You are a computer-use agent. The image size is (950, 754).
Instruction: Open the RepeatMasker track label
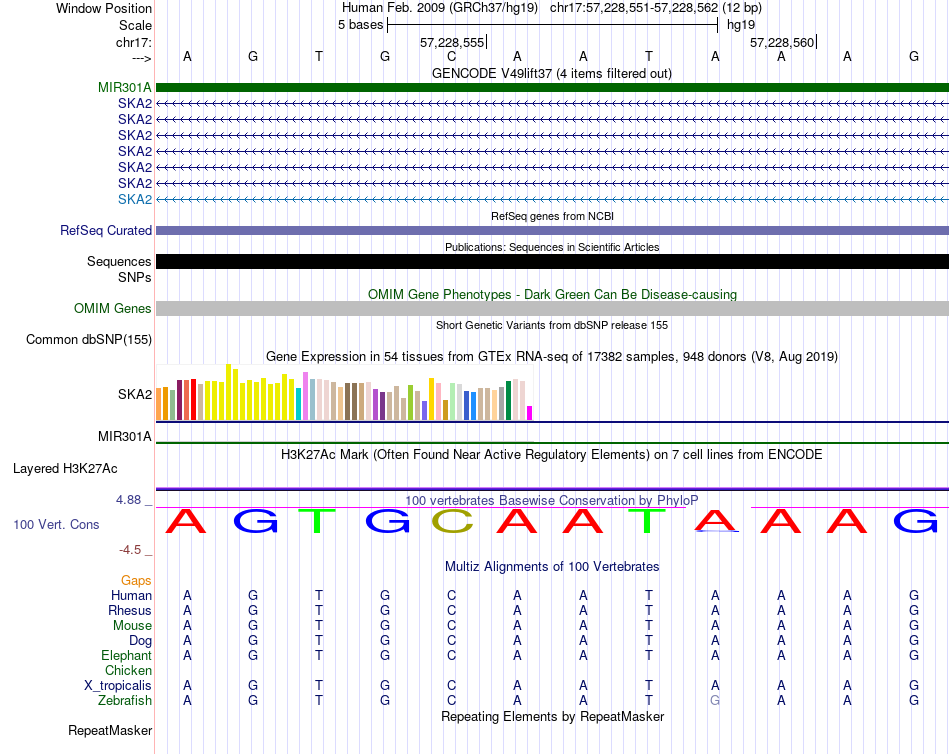click(110, 731)
